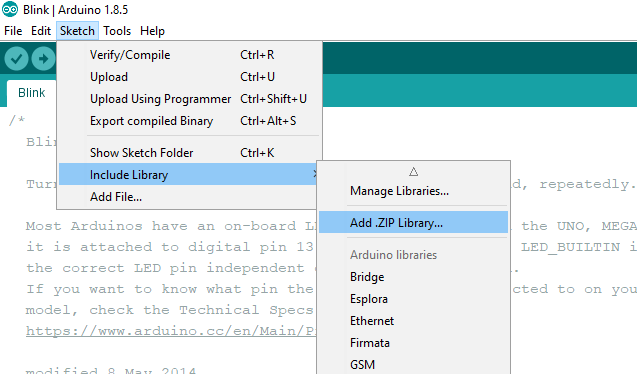Expand the Include Library submenu arrow
The height and width of the screenshot is (374, 637).
[315, 174]
